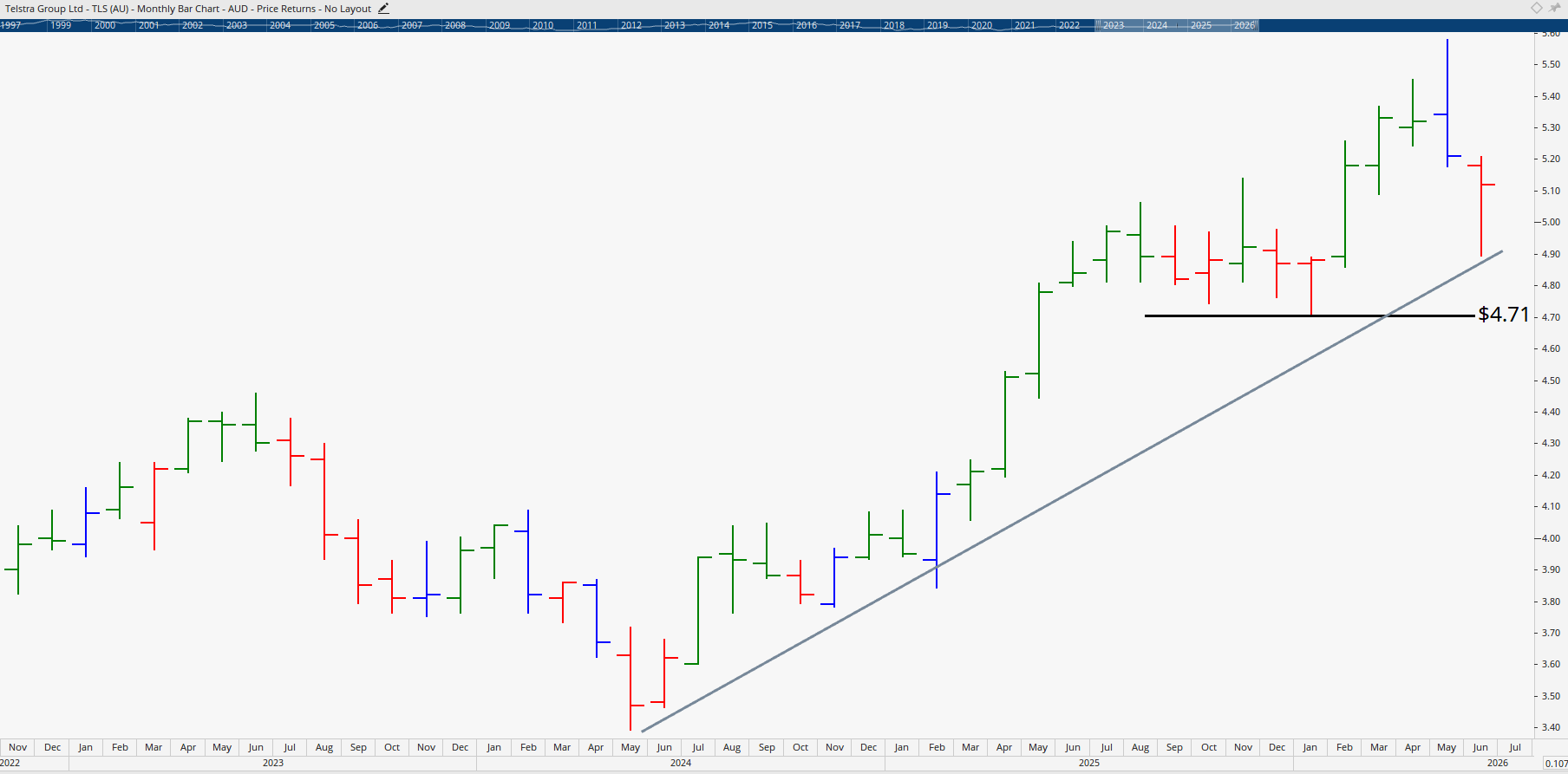Click the highlighted 2024 range in timeline strip

click(x=1157, y=25)
